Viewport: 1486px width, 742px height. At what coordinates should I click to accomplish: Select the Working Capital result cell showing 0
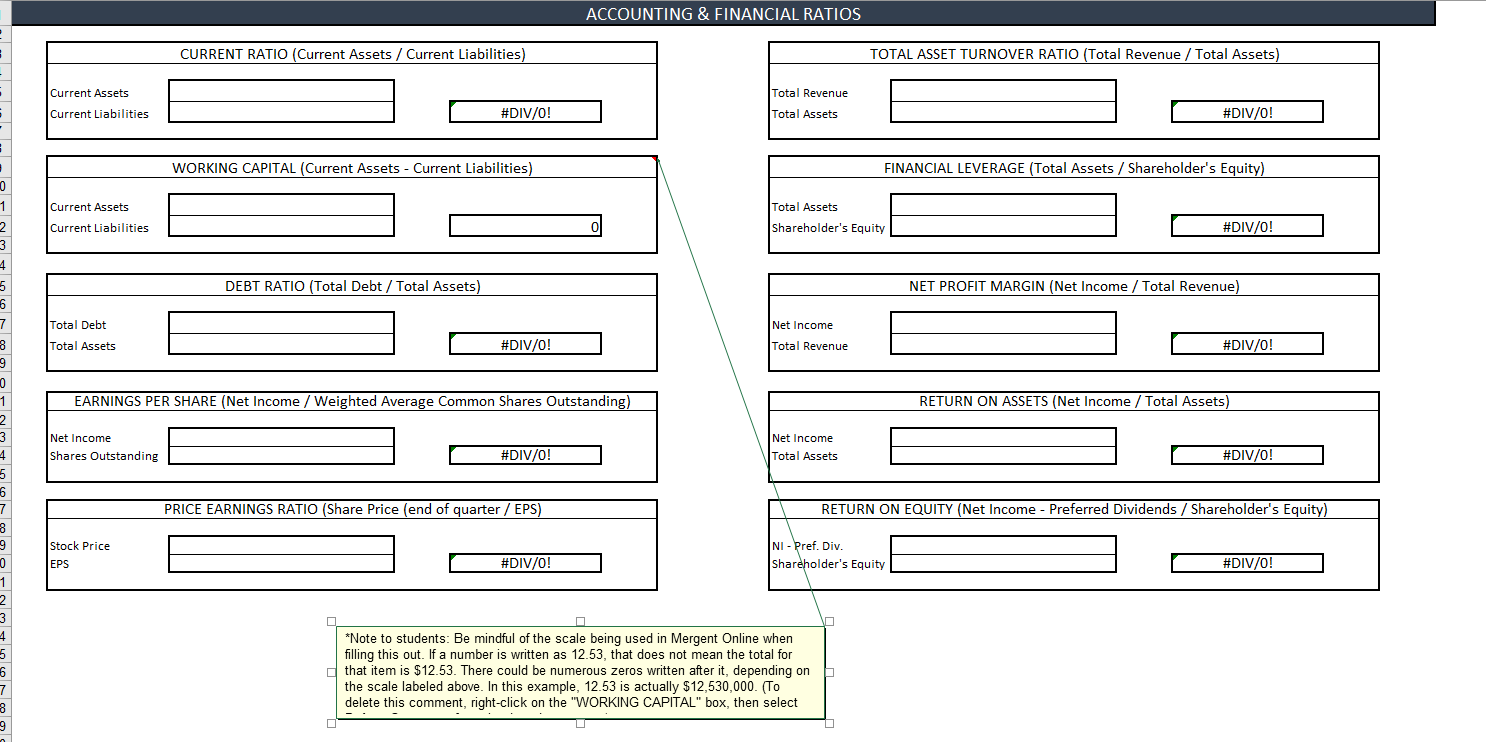pyautogui.click(x=525, y=226)
